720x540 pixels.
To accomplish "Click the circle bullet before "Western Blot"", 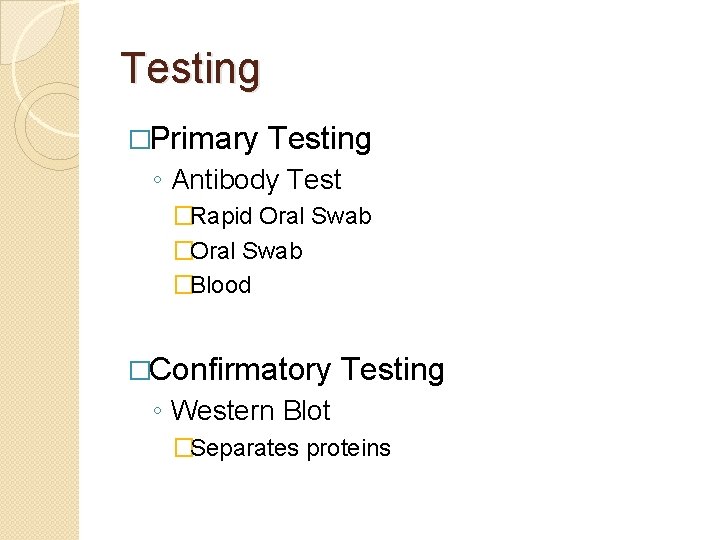I will click(159, 413).
